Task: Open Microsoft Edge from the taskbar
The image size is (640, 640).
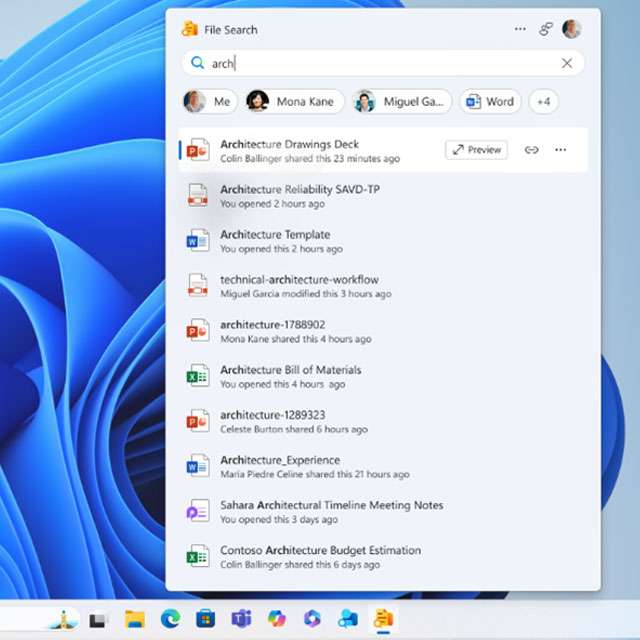Action: click(170, 619)
